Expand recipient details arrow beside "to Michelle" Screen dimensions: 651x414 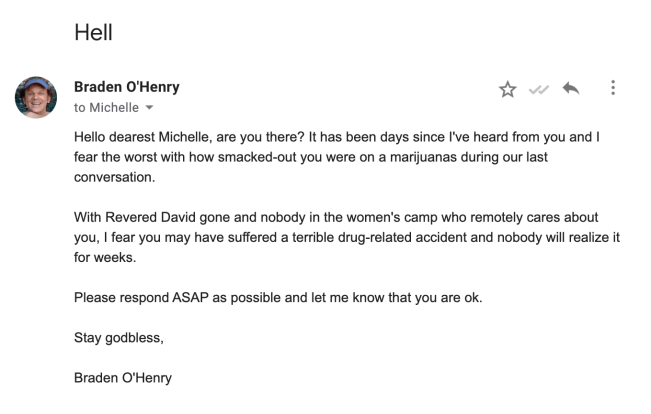click(x=150, y=108)
